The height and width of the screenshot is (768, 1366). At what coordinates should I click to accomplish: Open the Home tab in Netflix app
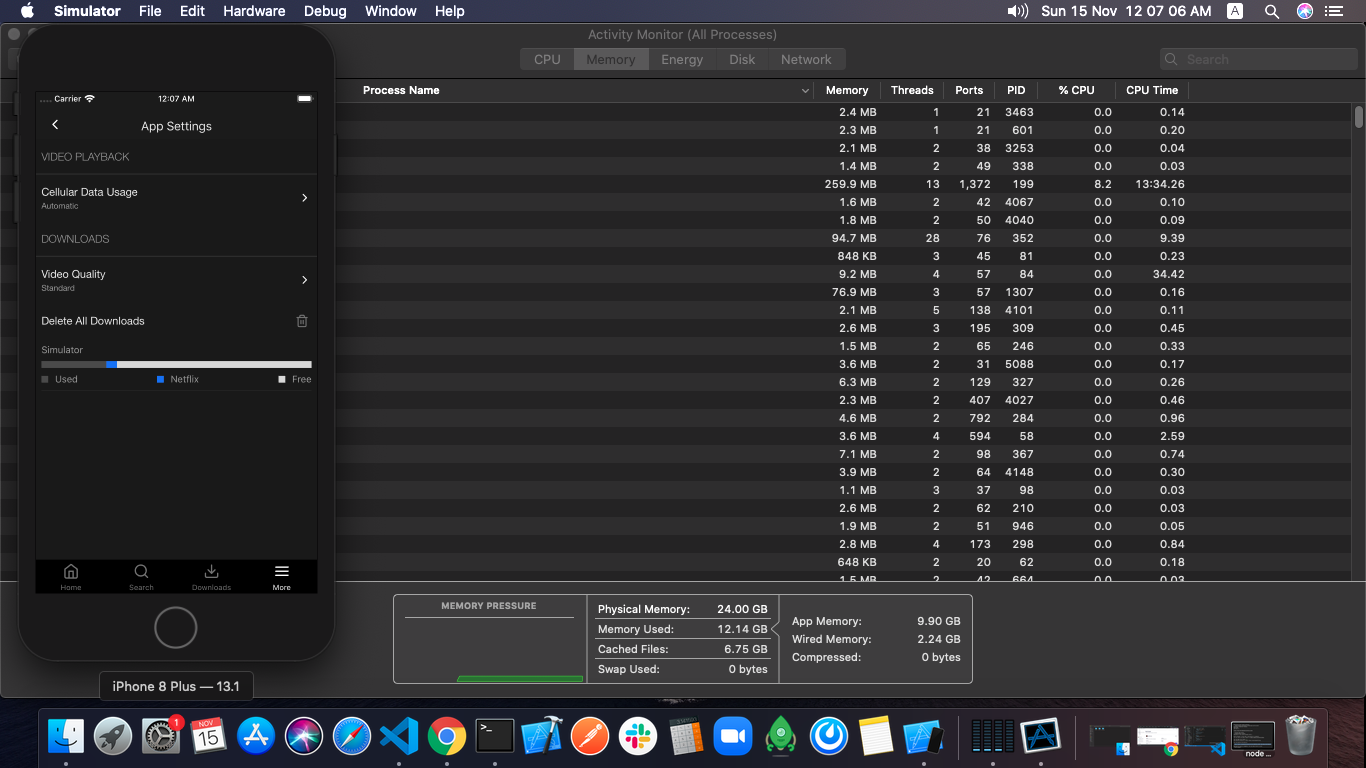[x=71, y=577]
